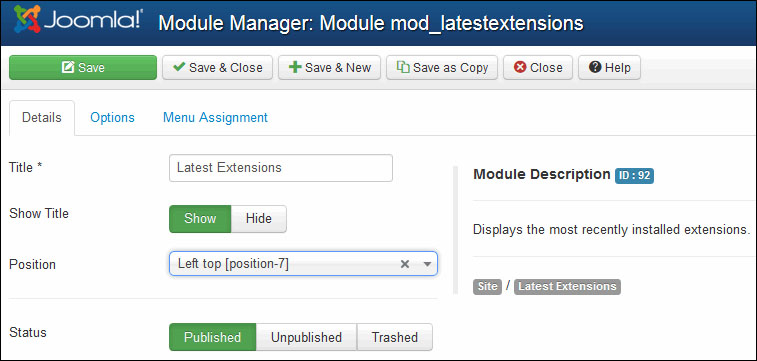Open the Left top [position-7] combo box
757x361 pixels.
[303, 264]
